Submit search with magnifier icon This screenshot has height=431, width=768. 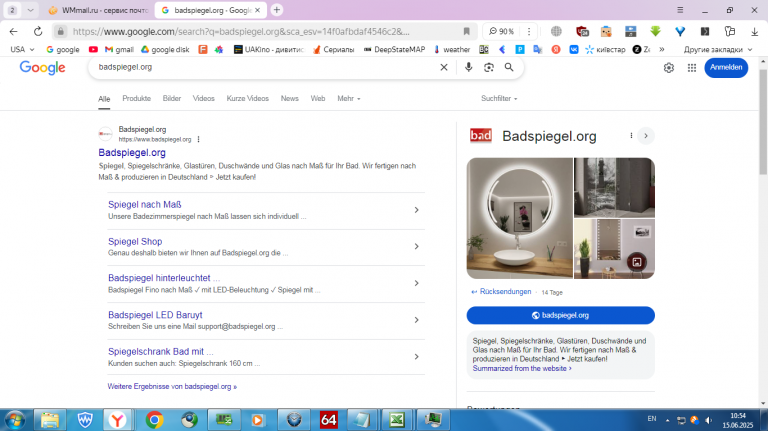click(509, 67)
